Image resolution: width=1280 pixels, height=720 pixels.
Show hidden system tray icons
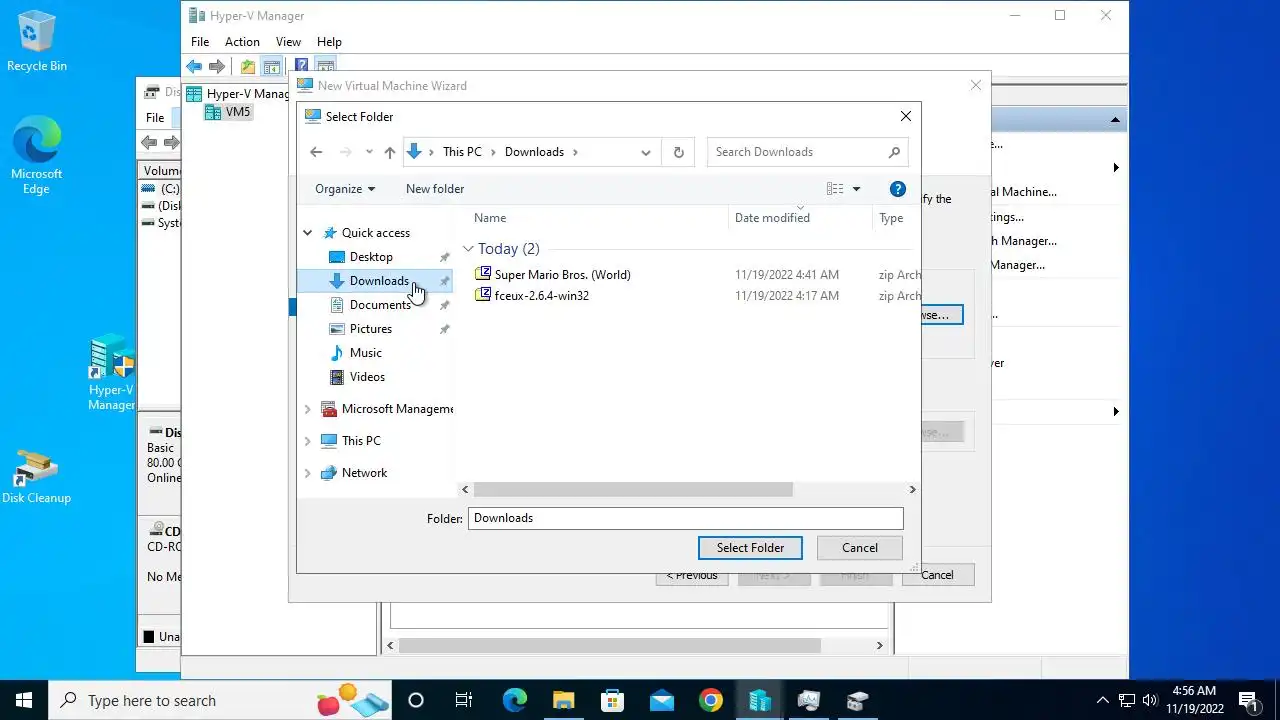tap(1103, 700)
